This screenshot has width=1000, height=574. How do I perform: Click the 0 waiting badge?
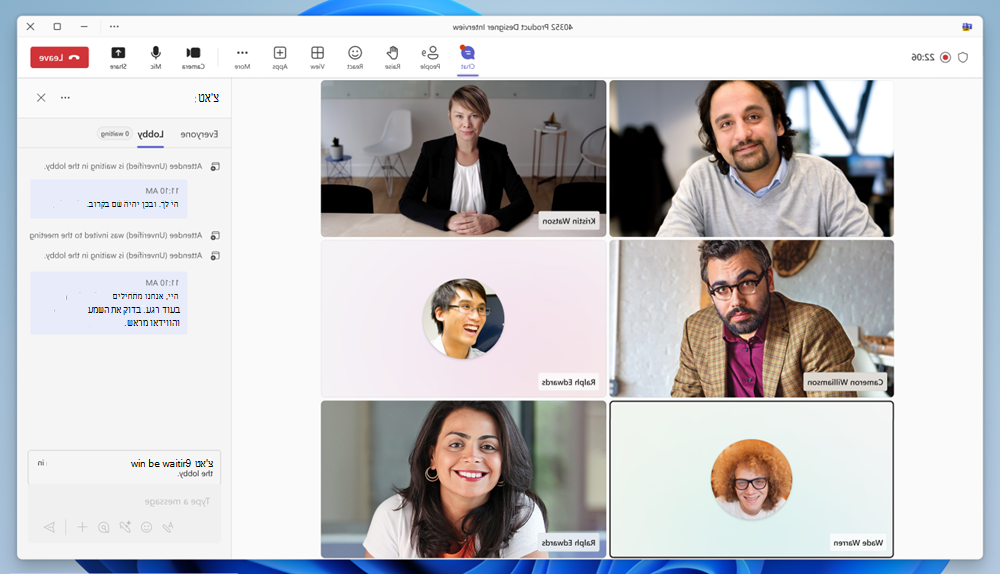(x=115, y=134)
